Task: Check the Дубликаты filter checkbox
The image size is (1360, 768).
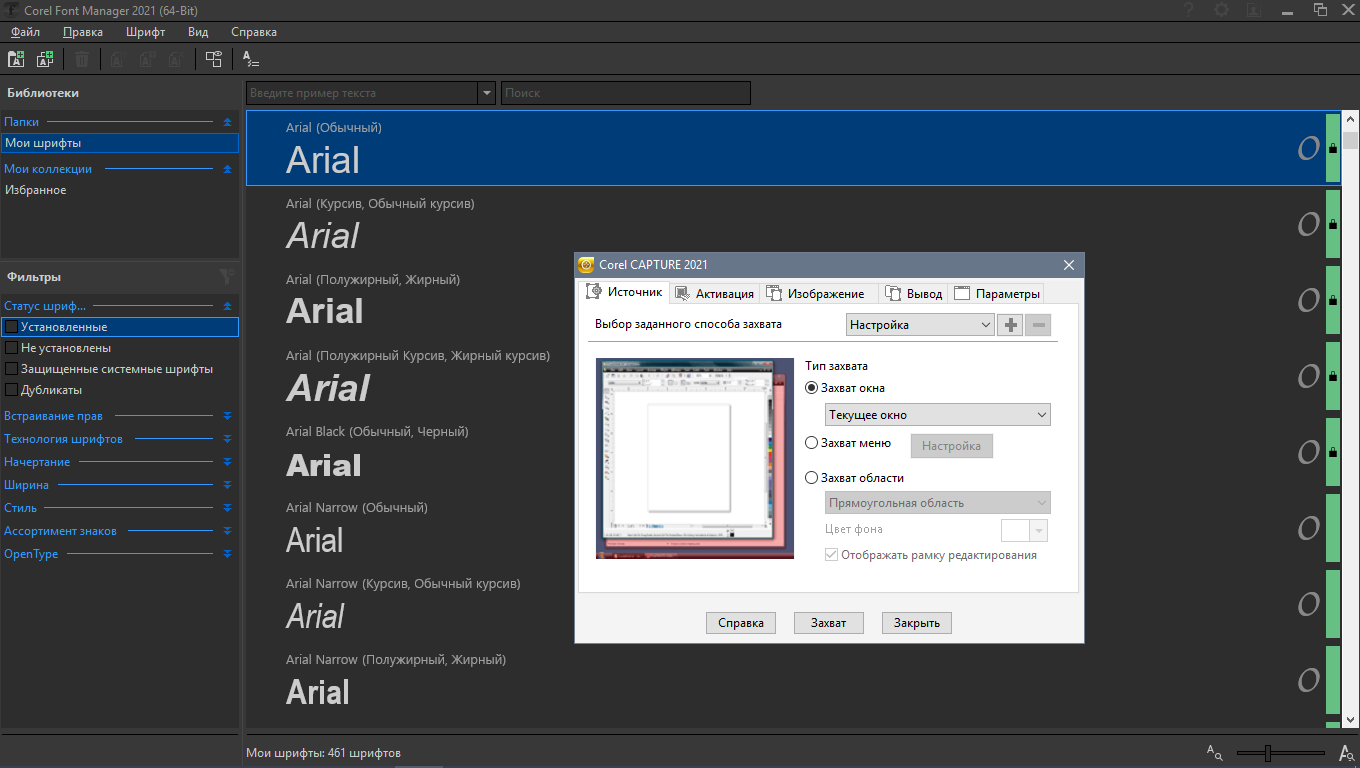Action: coord(12,390)
